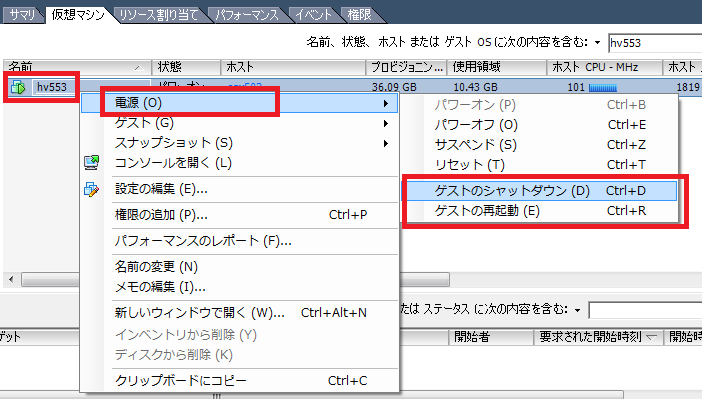Click the edit settings icon beside 設定の編集

coord(91,189)
